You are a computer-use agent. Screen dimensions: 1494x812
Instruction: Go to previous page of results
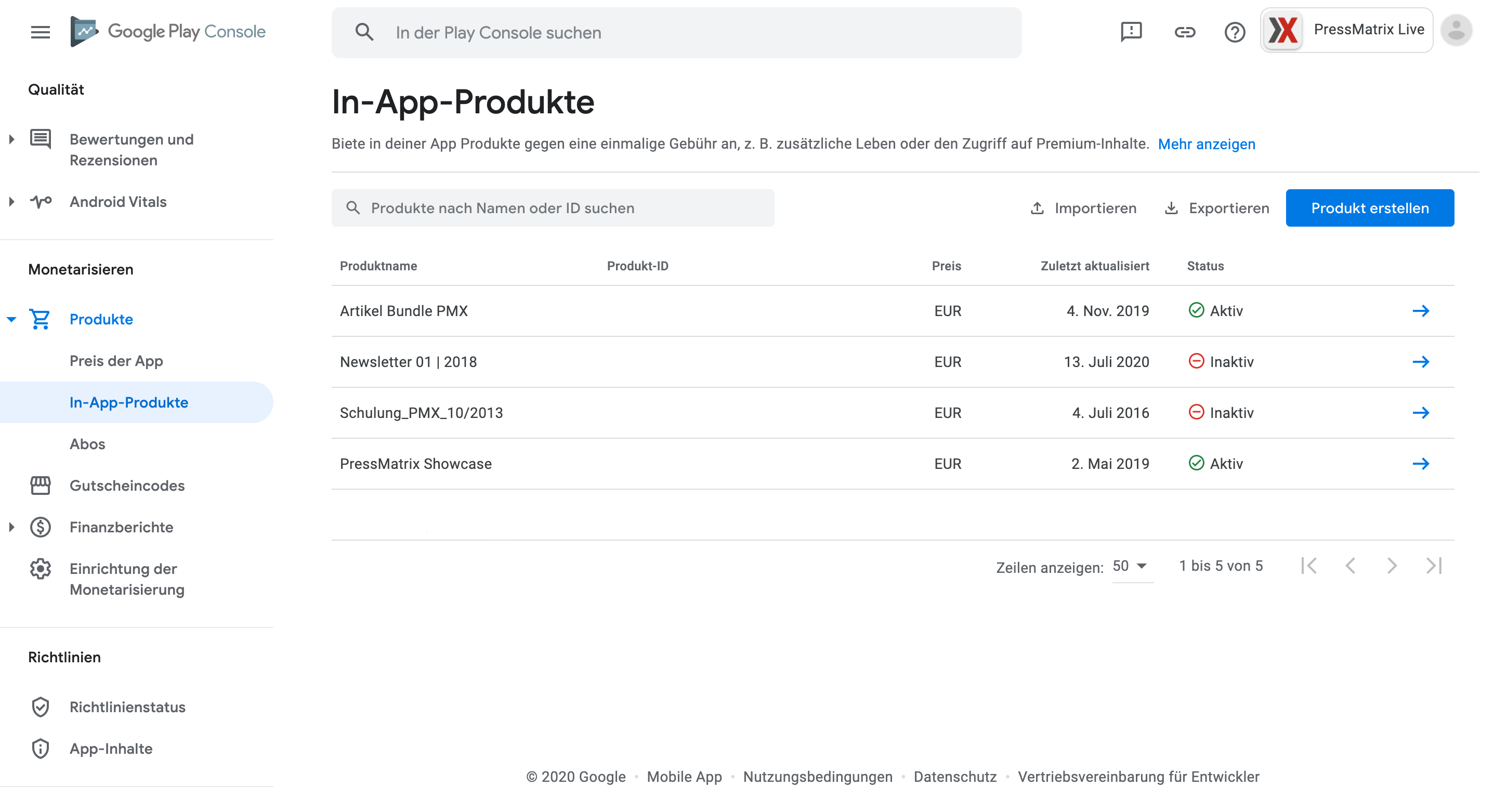1351,566
